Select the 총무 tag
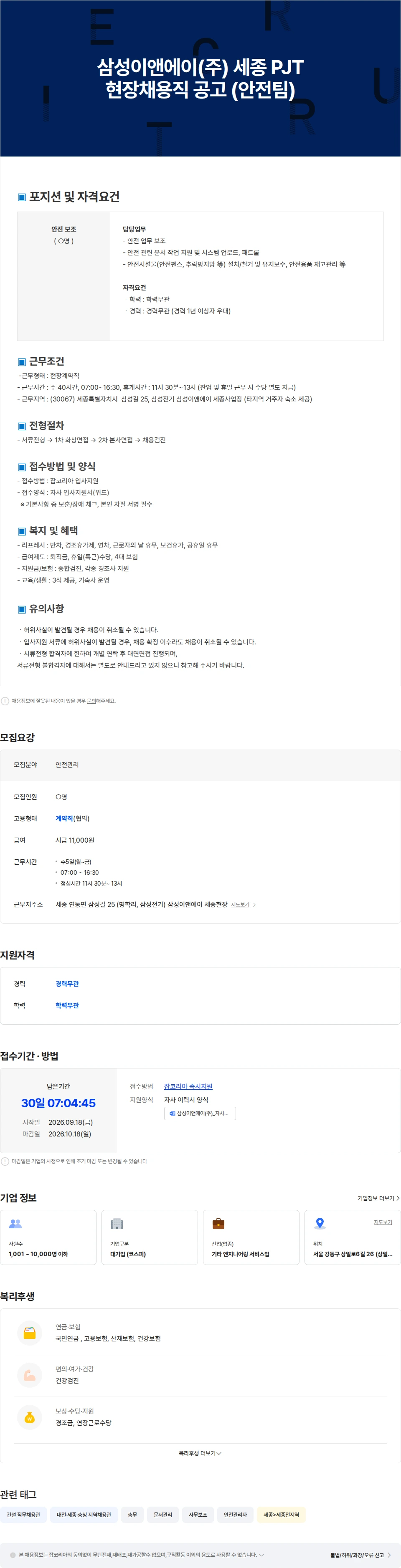 (x=132, y=1515)
